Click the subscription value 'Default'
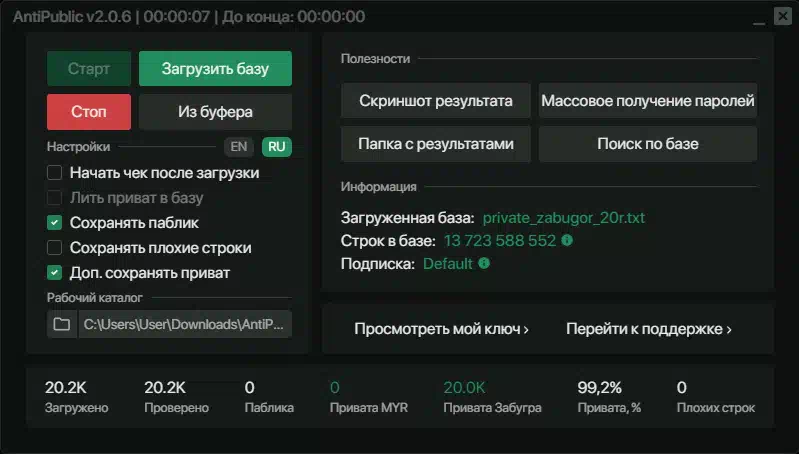799x454 pixels. [448, 263]
